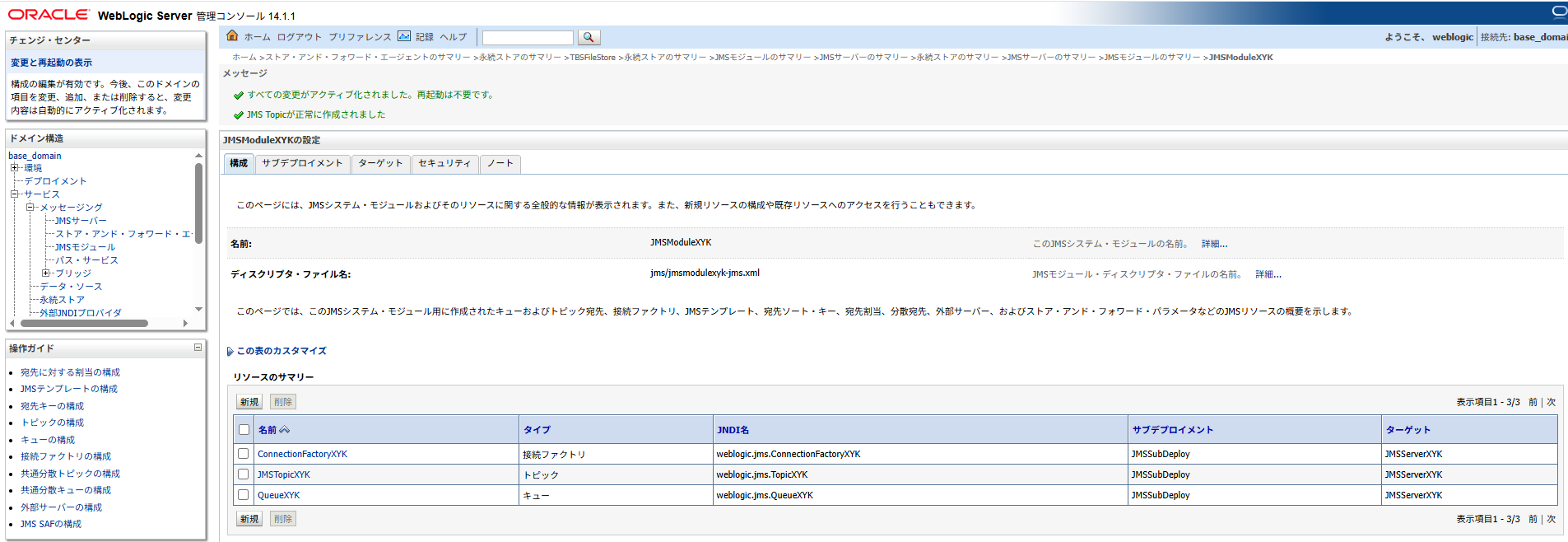1568x542 pixels.
Task: Open the QueueXYK resource link
Action: tap(278, 495)
